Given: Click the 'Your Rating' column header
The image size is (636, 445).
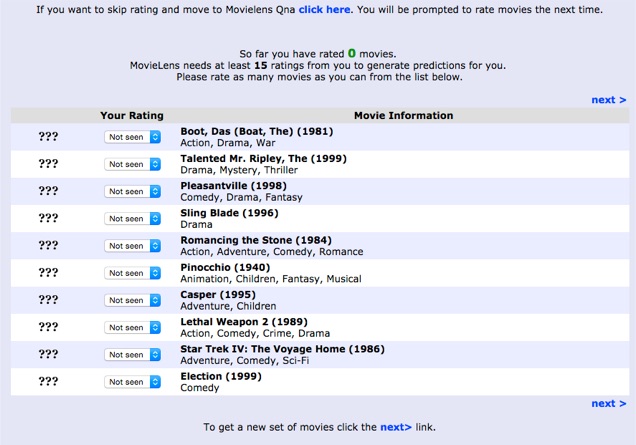Looking at the screenshot, I should [132, 116].
